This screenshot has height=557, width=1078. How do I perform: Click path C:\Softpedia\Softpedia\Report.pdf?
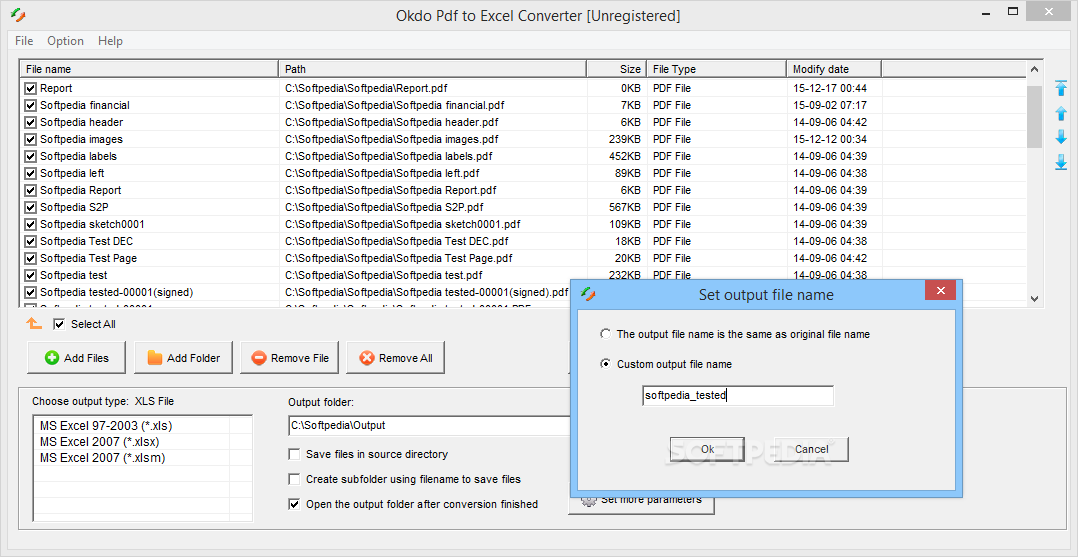366,88
